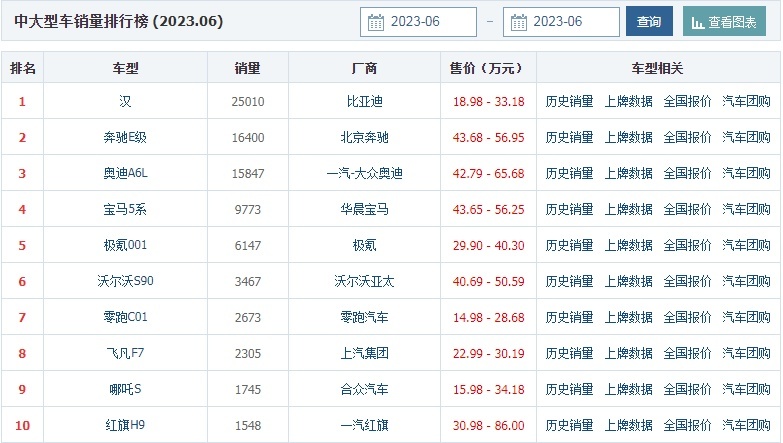The image size is (783, 443).
Task: Open the 极氪001 model link
Action: click(x=125, y=245)
